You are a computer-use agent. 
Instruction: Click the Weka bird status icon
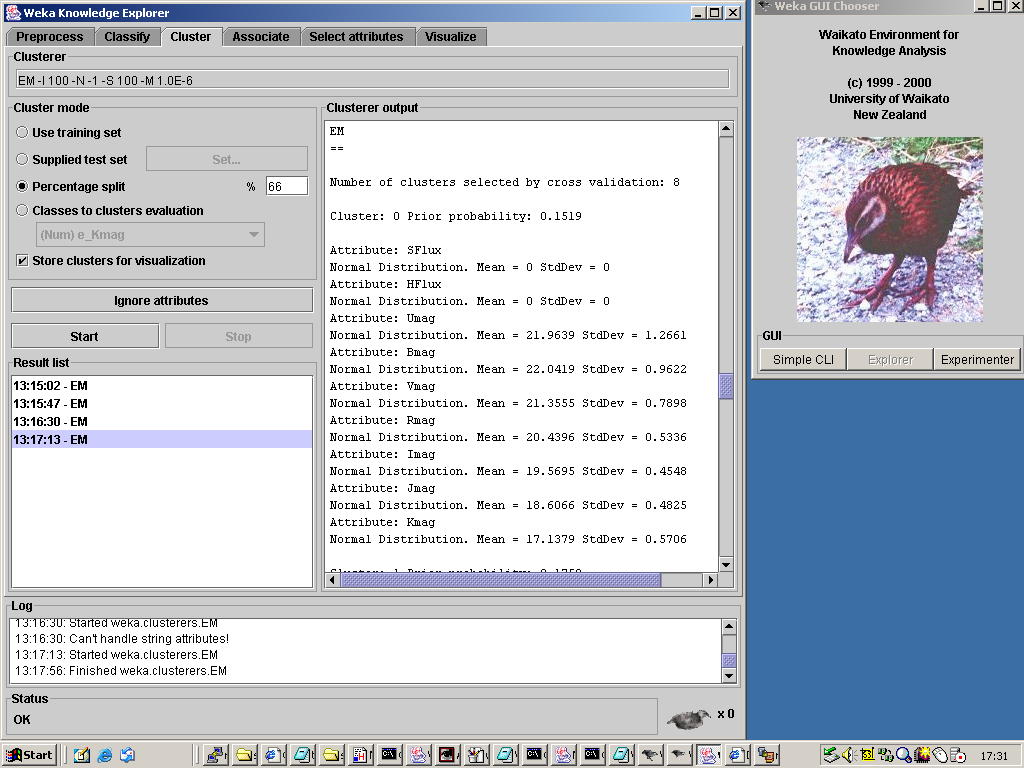tap(688, 717)
